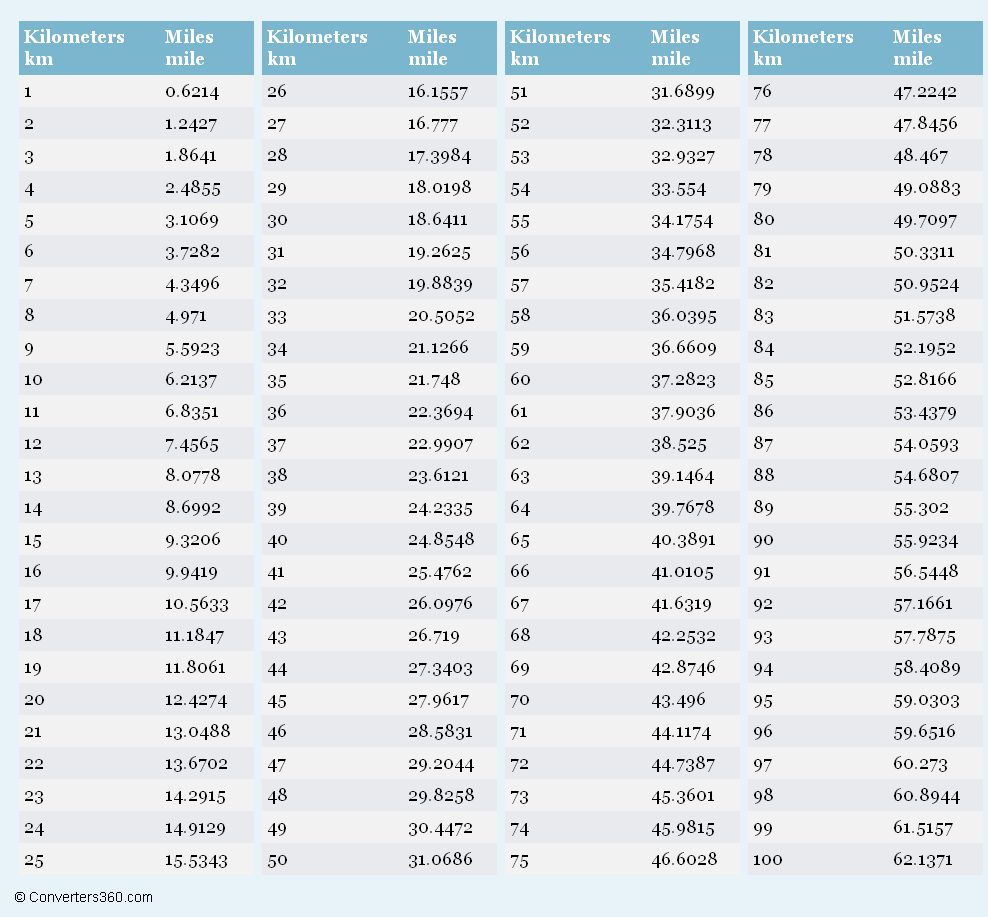Viewport: 988px width, 917px height.
Task: Select the Kilometers header above row 51
Action: [560, 47]
